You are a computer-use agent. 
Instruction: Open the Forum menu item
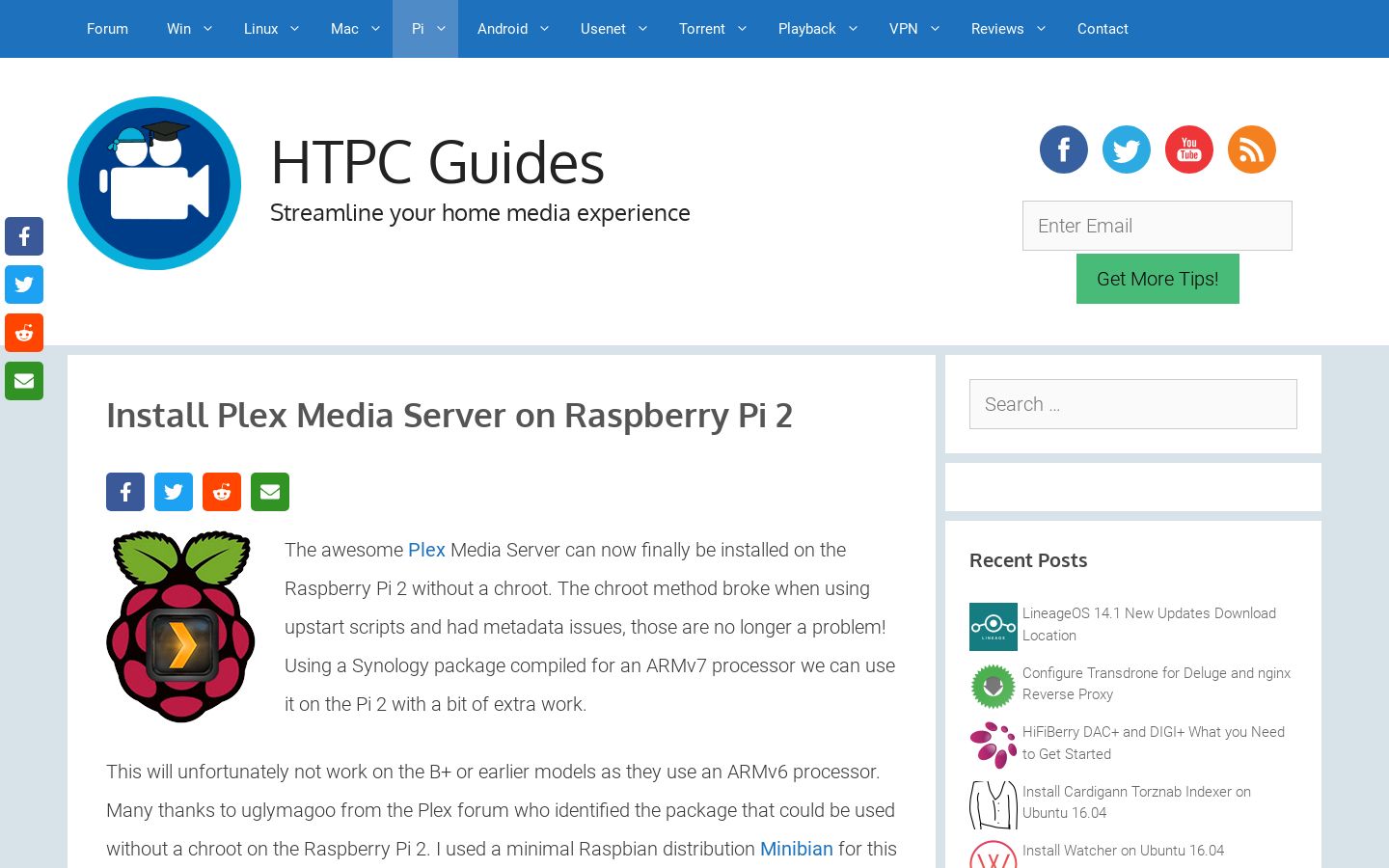(x=107, y=29)
